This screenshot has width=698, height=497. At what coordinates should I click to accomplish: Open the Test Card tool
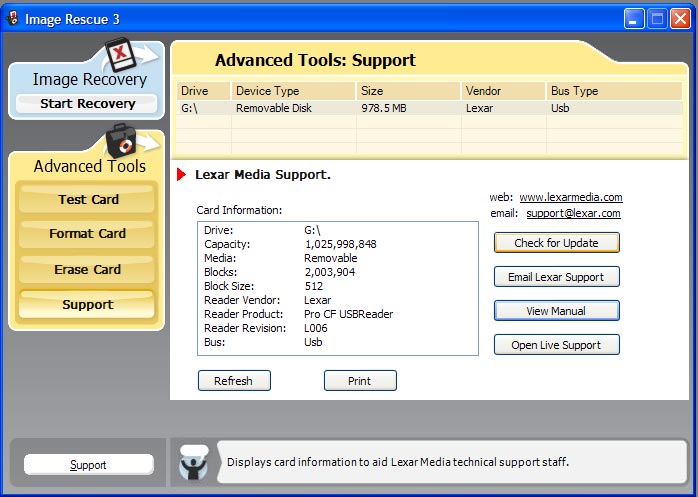click(x=87, y=199)
